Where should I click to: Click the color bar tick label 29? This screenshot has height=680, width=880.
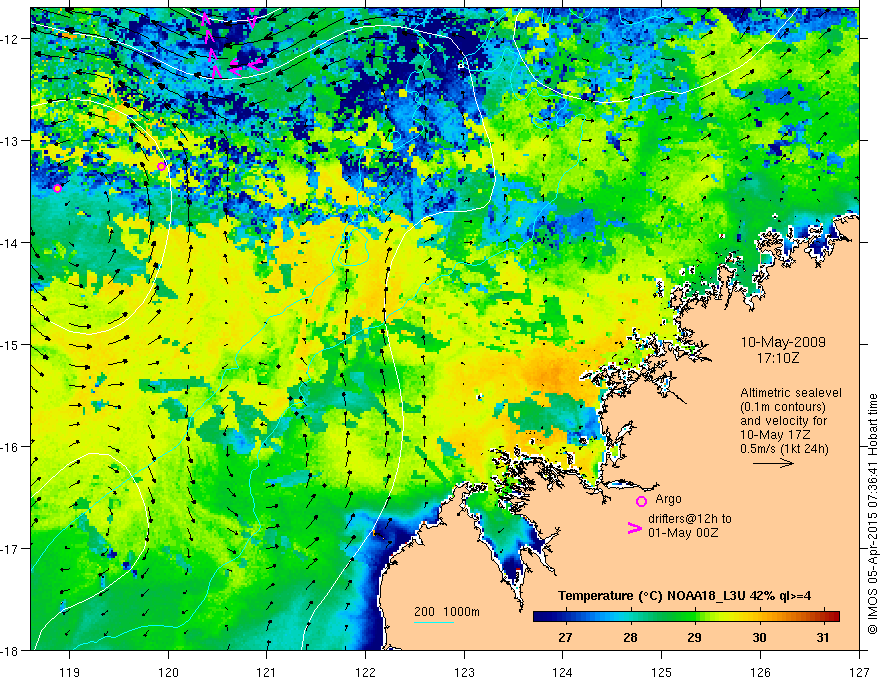click(x=695, y=637)
